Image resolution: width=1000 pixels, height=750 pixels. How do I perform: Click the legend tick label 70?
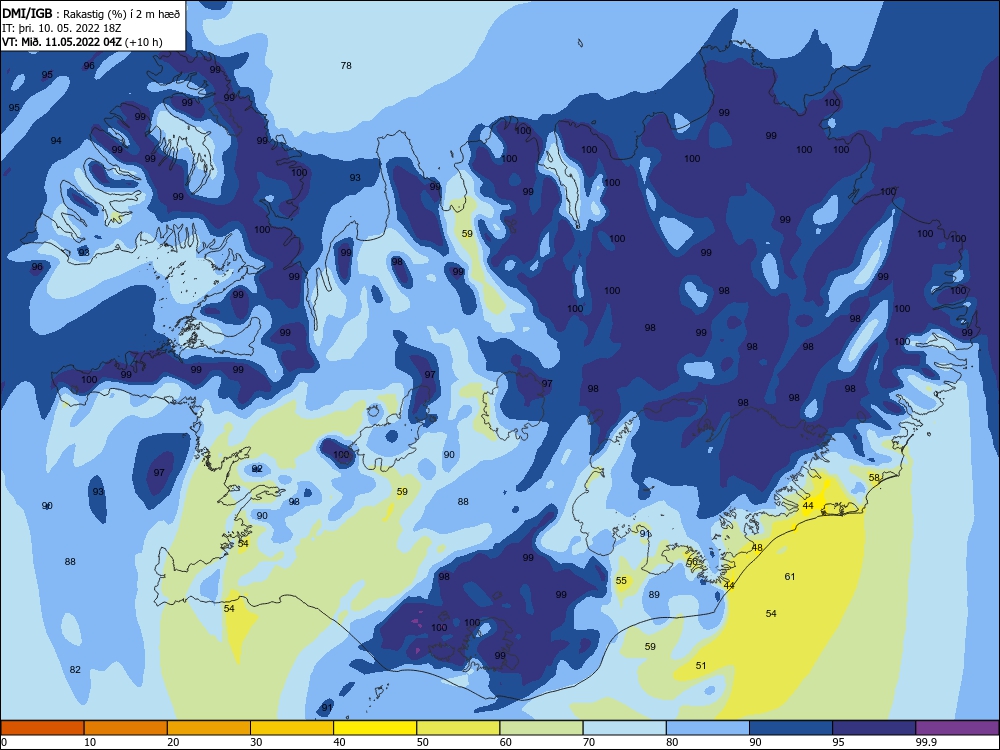point(589,742)
